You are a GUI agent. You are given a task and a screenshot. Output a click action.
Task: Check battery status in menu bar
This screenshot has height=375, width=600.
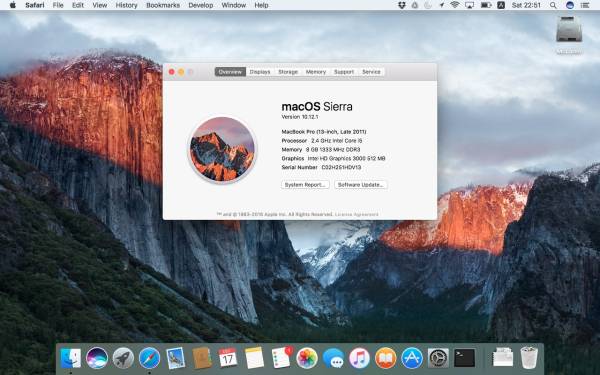[486, 5]
